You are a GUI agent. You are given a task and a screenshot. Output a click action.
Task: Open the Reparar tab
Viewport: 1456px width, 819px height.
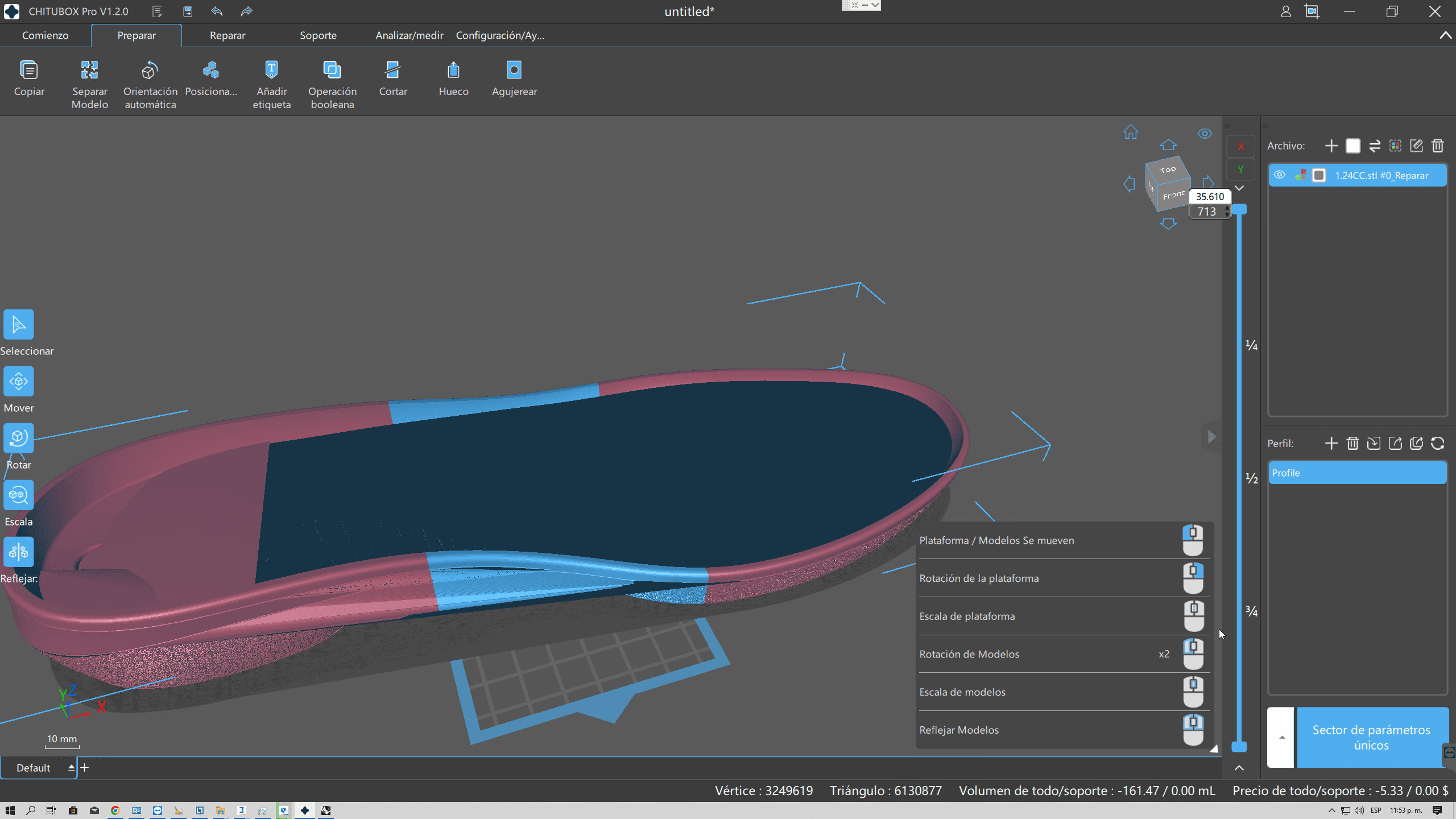[x=227, y=35]
